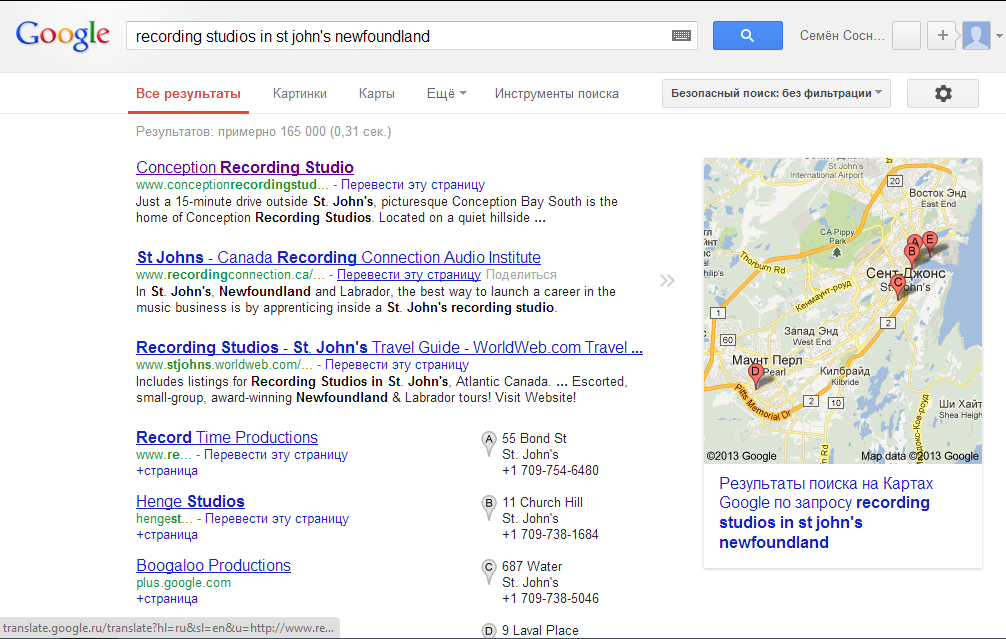Open the gear settings menu
1006x639 pixels.
[x=942, y=94]
